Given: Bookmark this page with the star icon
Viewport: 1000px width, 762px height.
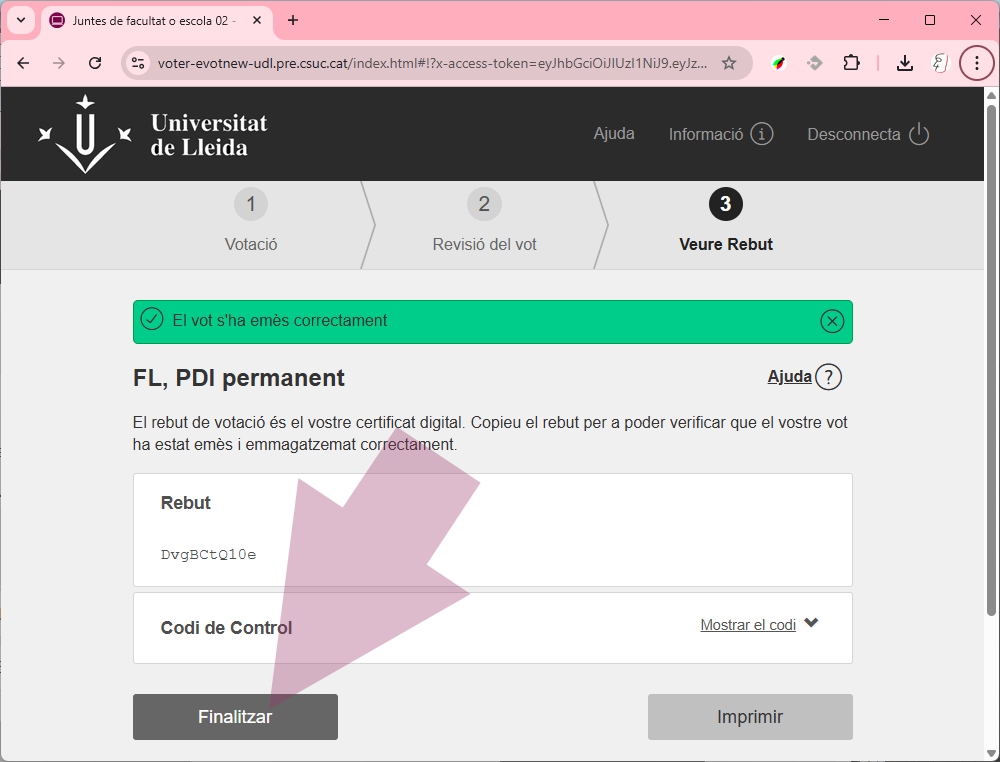Looking at the screenshot, I should click(x=729, y=63).
